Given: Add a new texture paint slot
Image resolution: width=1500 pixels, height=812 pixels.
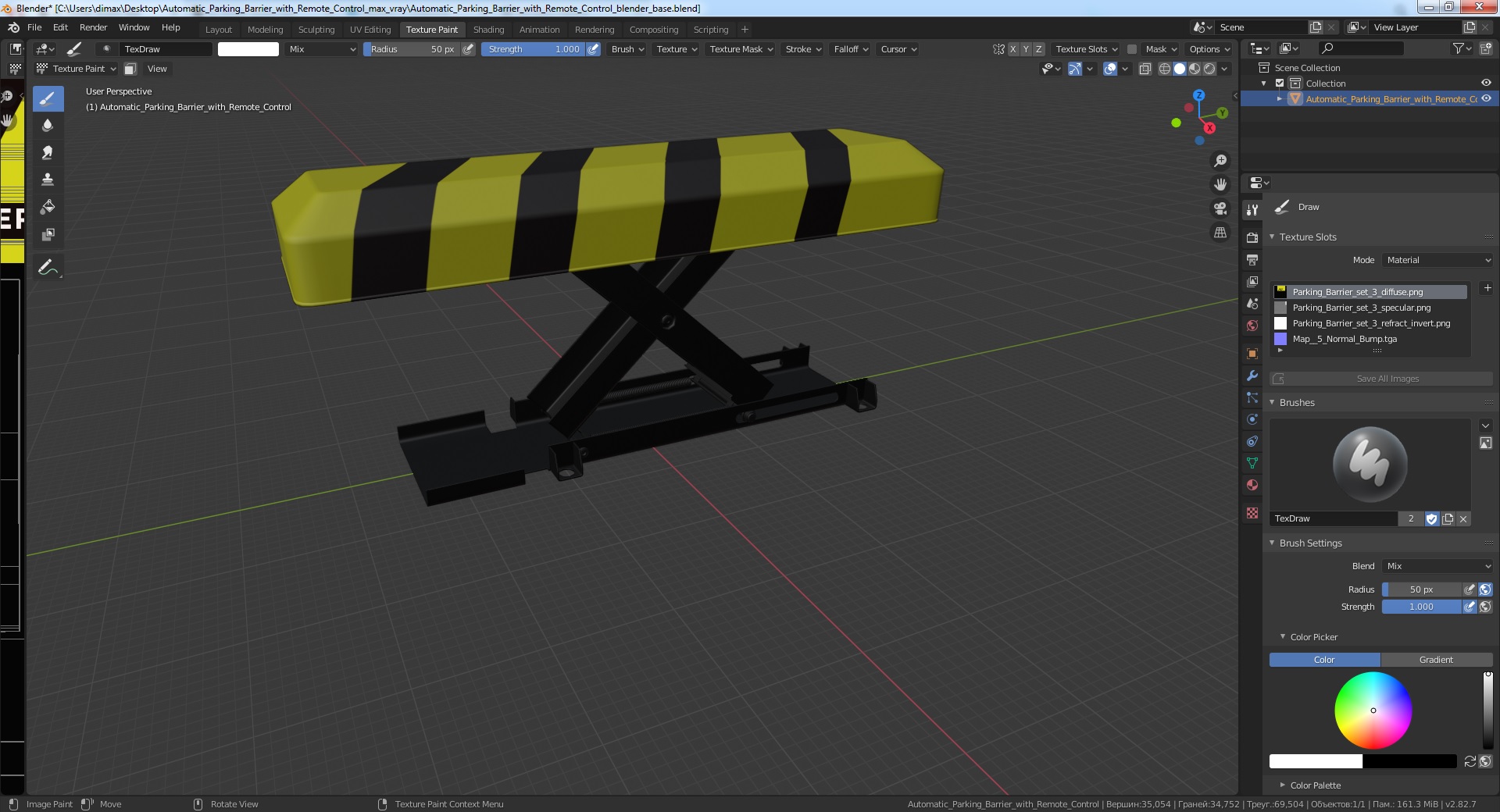Looking at the screenshot, I should [1487, 288].
